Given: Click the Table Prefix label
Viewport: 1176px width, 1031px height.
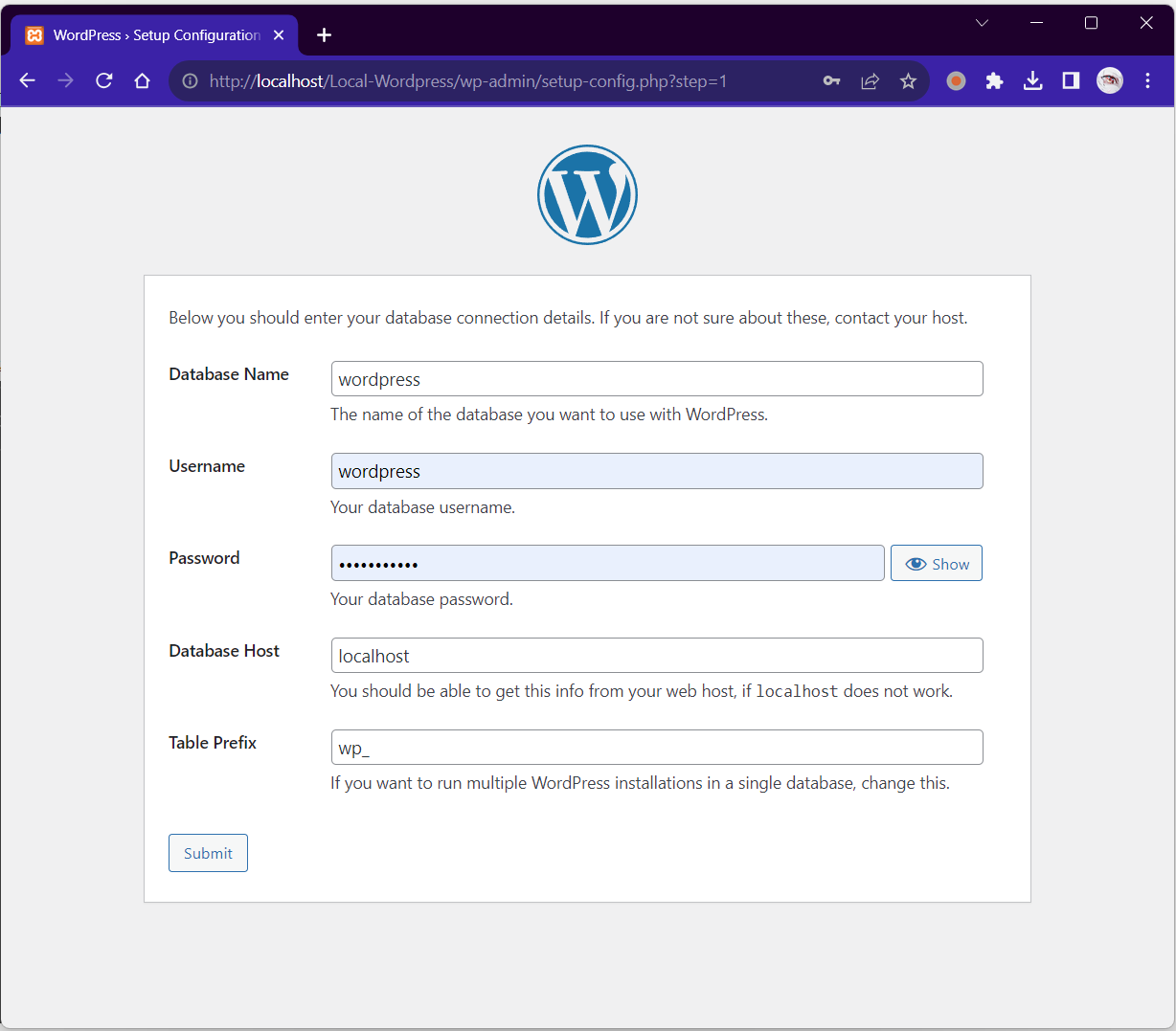Looking at the screenshot, I should (x=213, y=743).
